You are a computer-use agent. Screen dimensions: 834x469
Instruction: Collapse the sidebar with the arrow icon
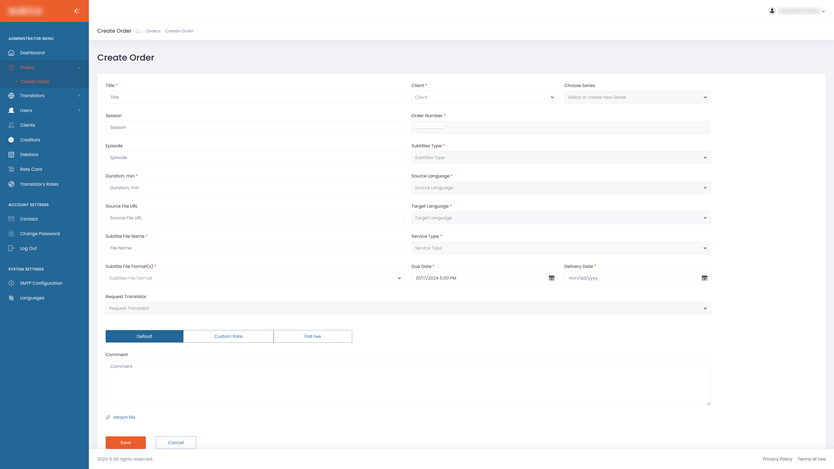tap(76, 11)
